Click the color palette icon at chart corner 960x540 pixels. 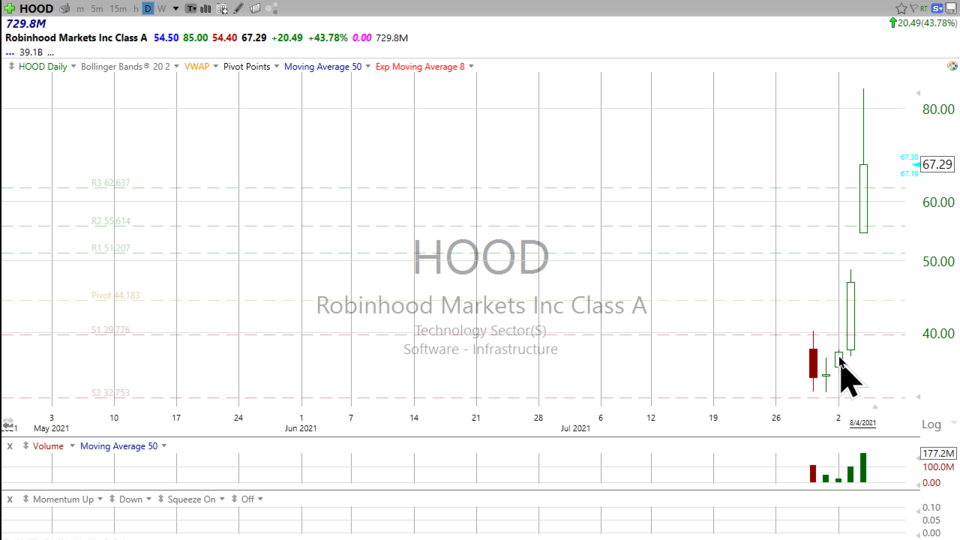pos(951,66)
